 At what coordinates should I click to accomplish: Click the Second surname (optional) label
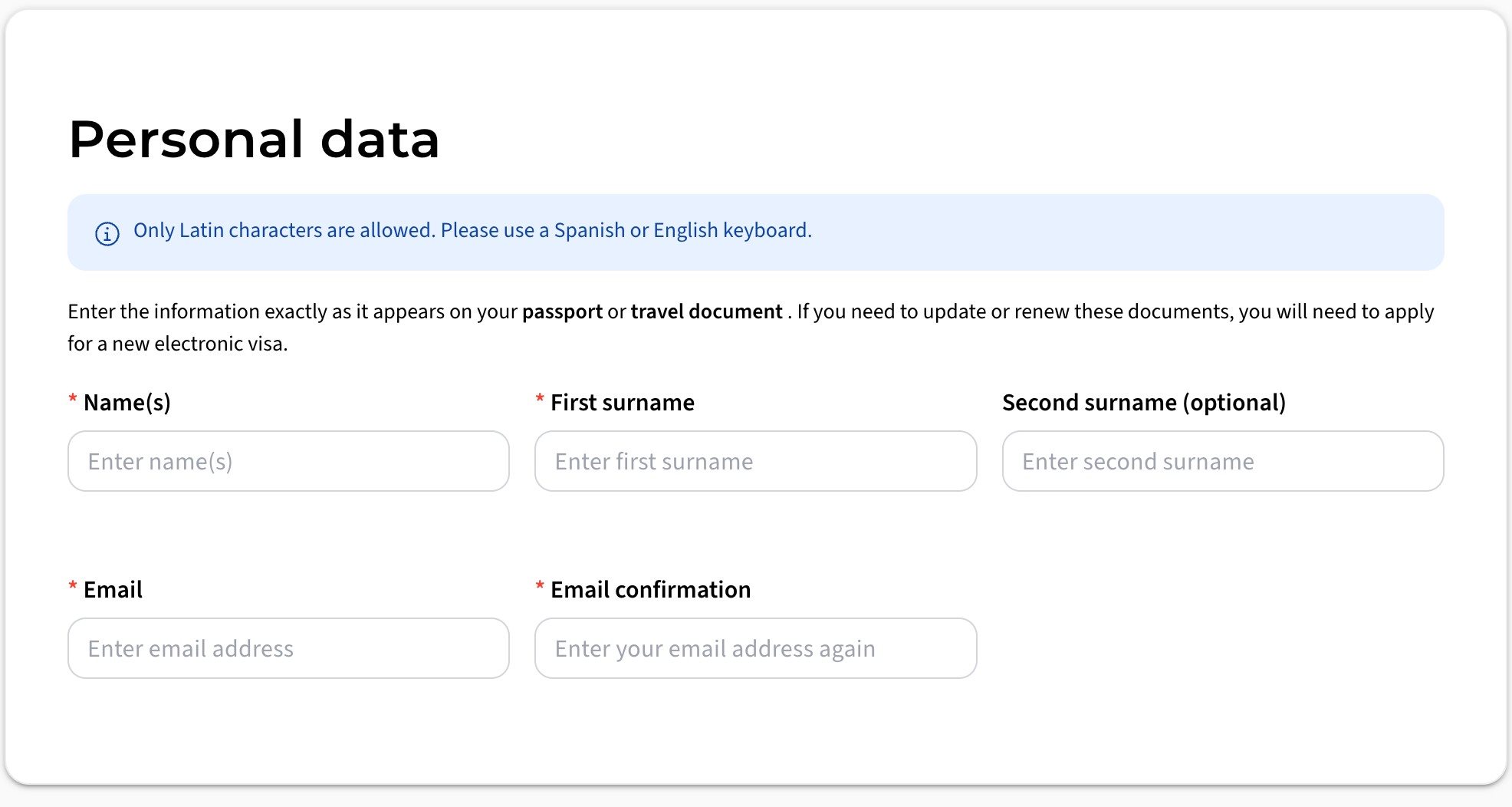(x=1143, y=403)
